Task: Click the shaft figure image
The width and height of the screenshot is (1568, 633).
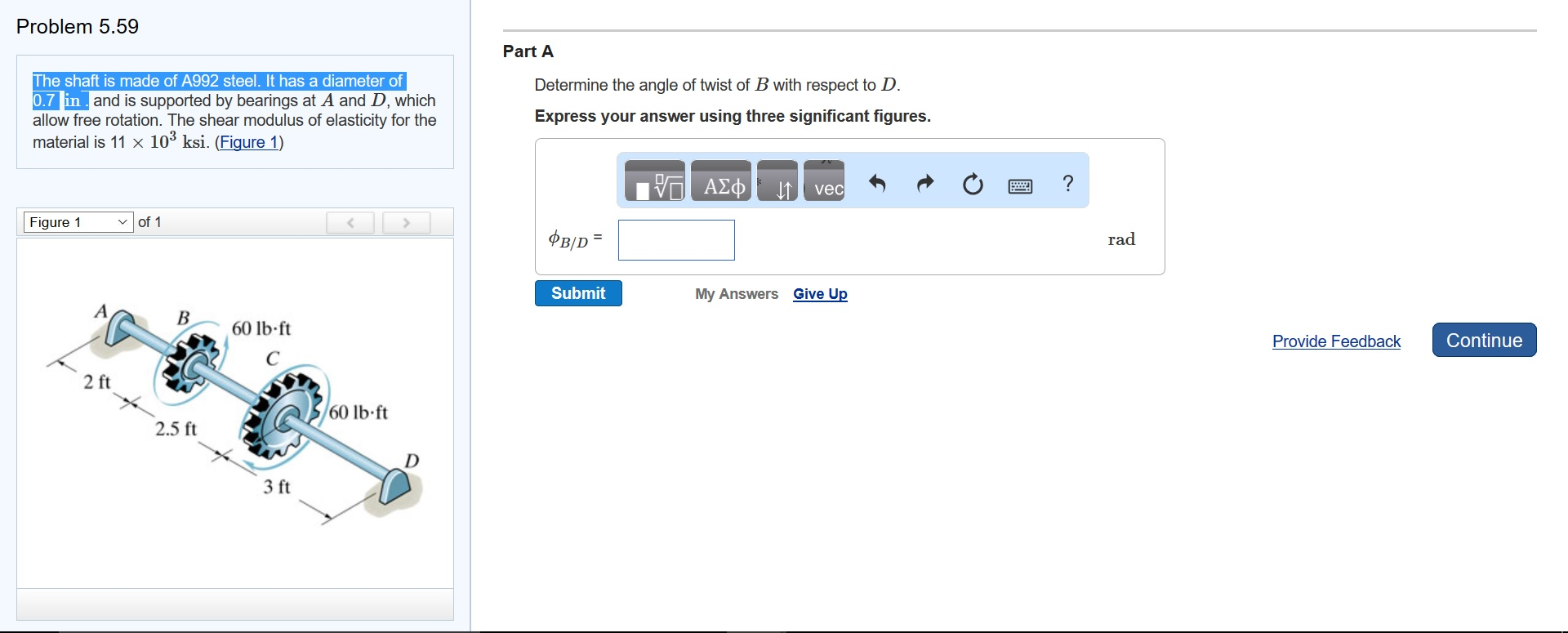Action: tap(237, 412)
